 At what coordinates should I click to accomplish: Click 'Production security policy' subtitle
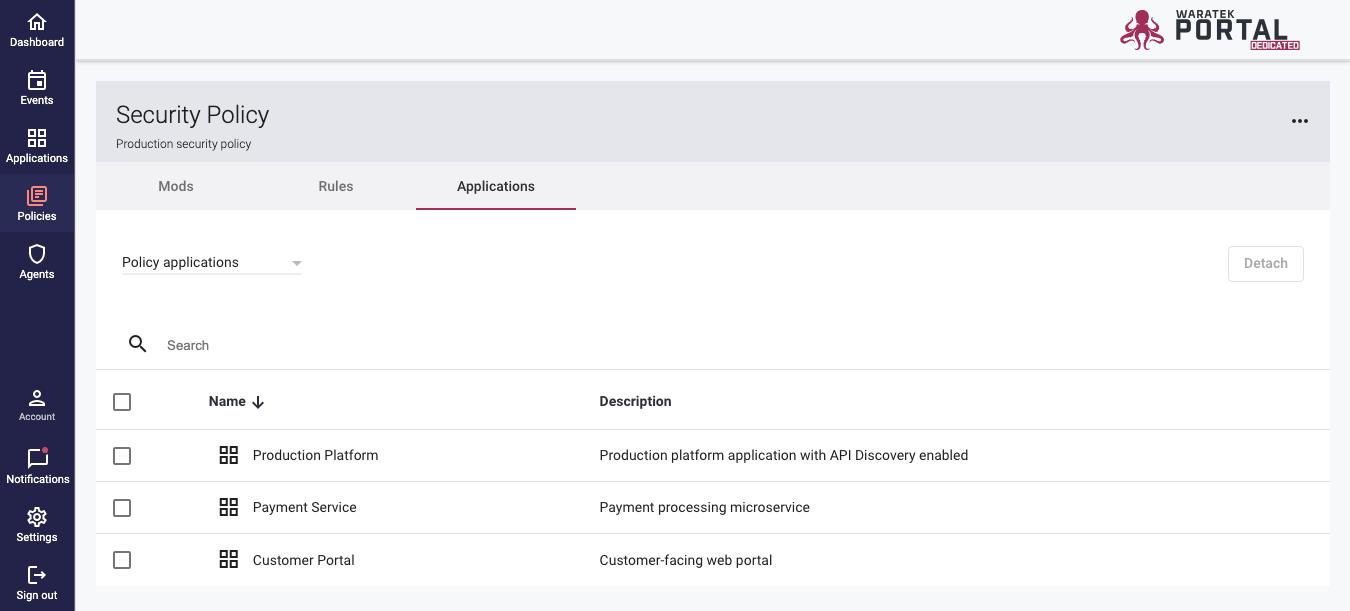tap(183, 144)
